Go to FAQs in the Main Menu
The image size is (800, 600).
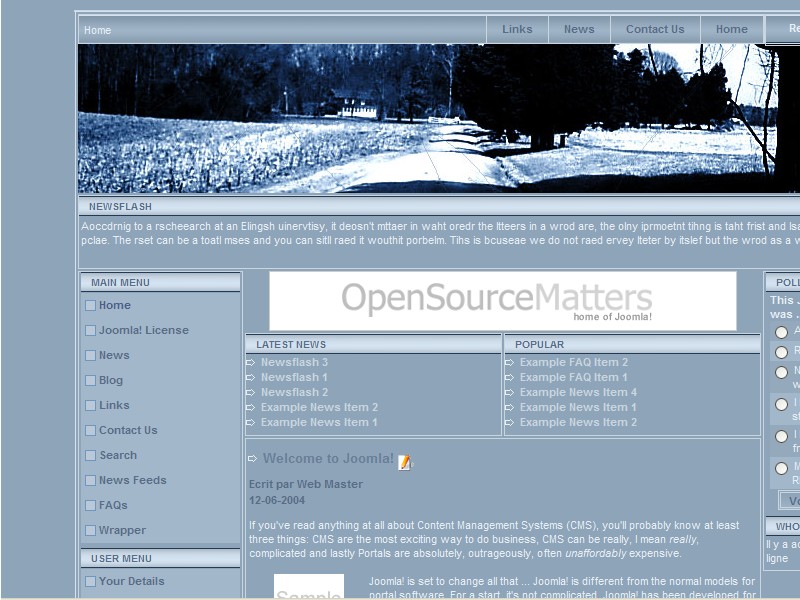(113, 505)
